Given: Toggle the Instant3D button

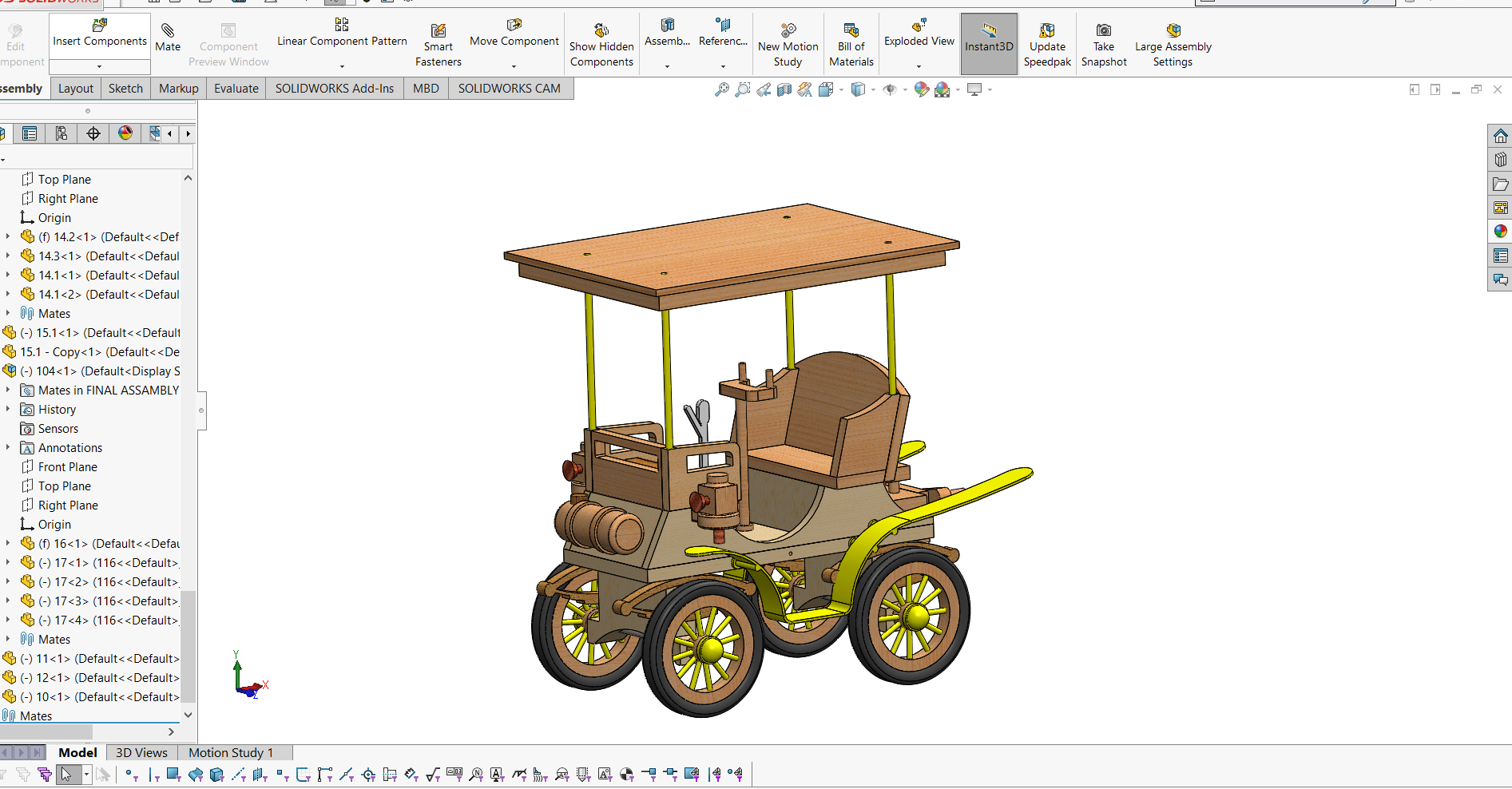Looking at the screenshot, I should click(x=989, y=44).
